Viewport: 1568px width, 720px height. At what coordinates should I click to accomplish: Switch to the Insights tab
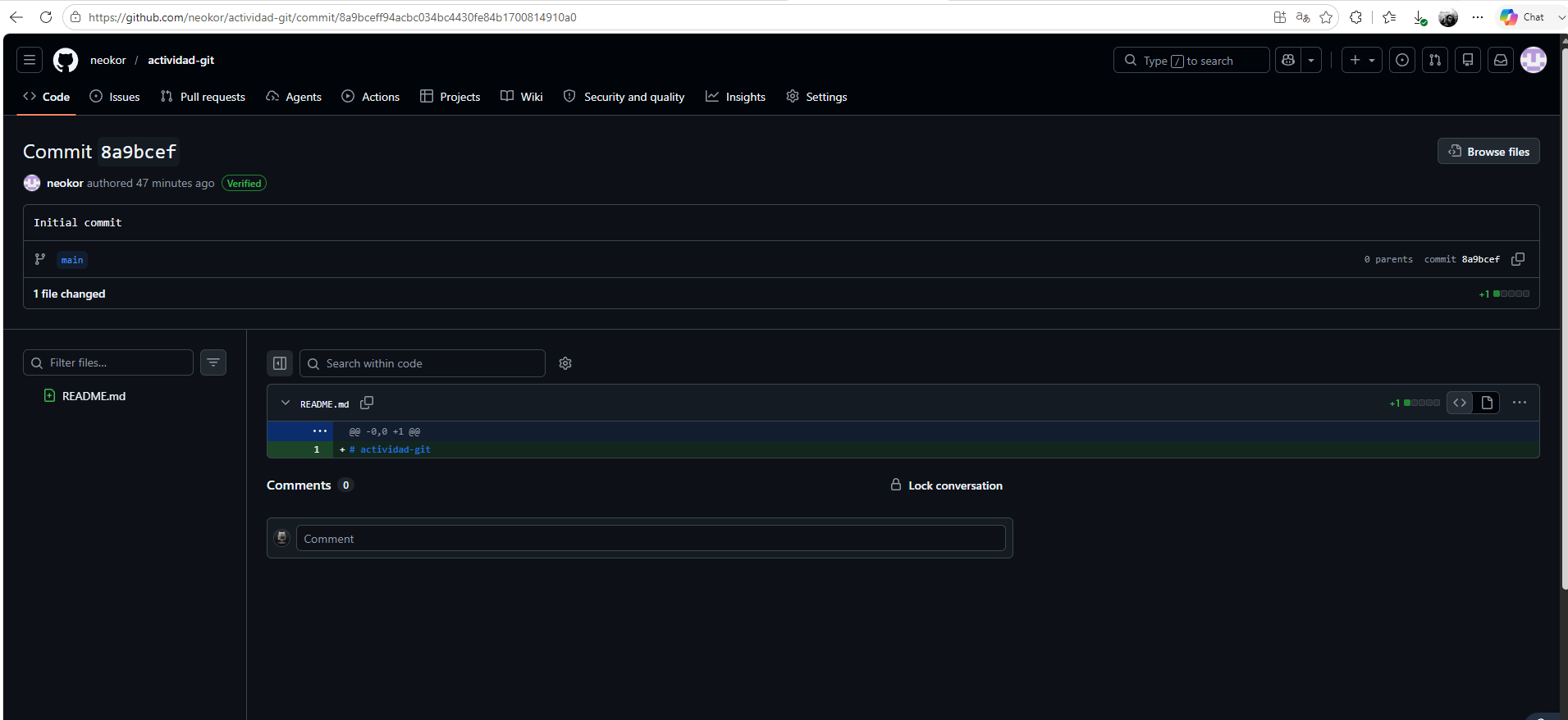(x=736, y=97)
